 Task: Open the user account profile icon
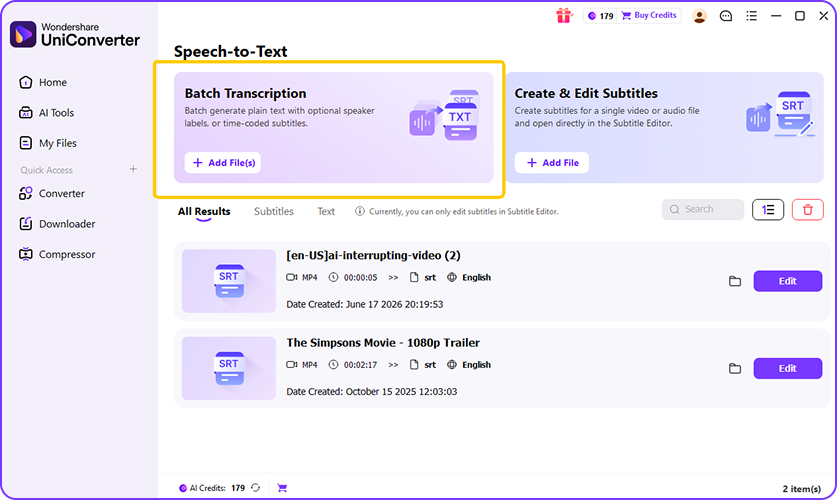[x=699, y=16]
